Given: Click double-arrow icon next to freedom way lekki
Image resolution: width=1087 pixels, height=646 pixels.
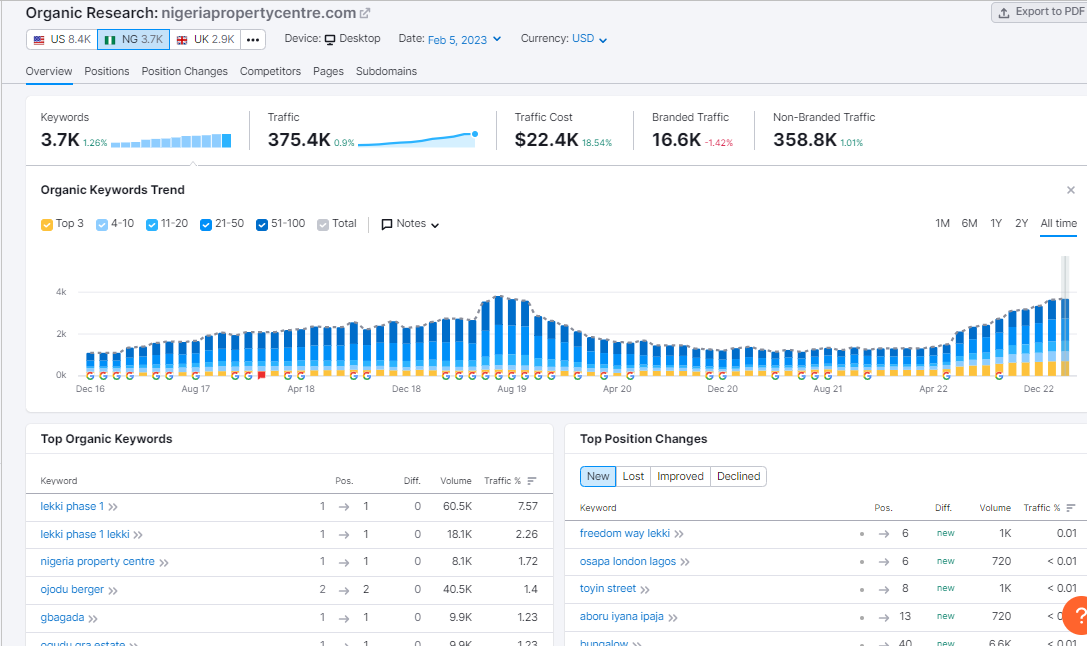Looking at the screenshot, I should 679,534.
